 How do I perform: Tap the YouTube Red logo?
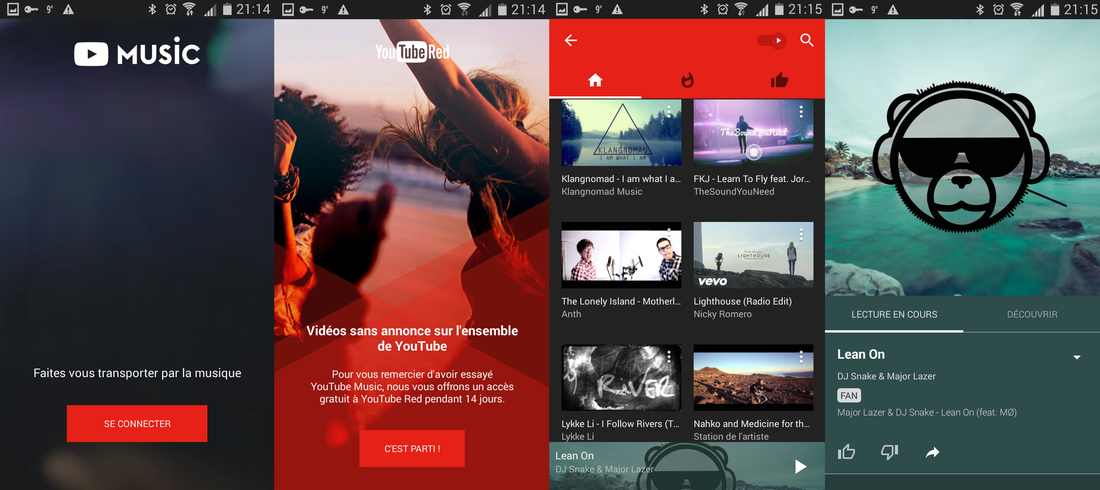point(412,52)
